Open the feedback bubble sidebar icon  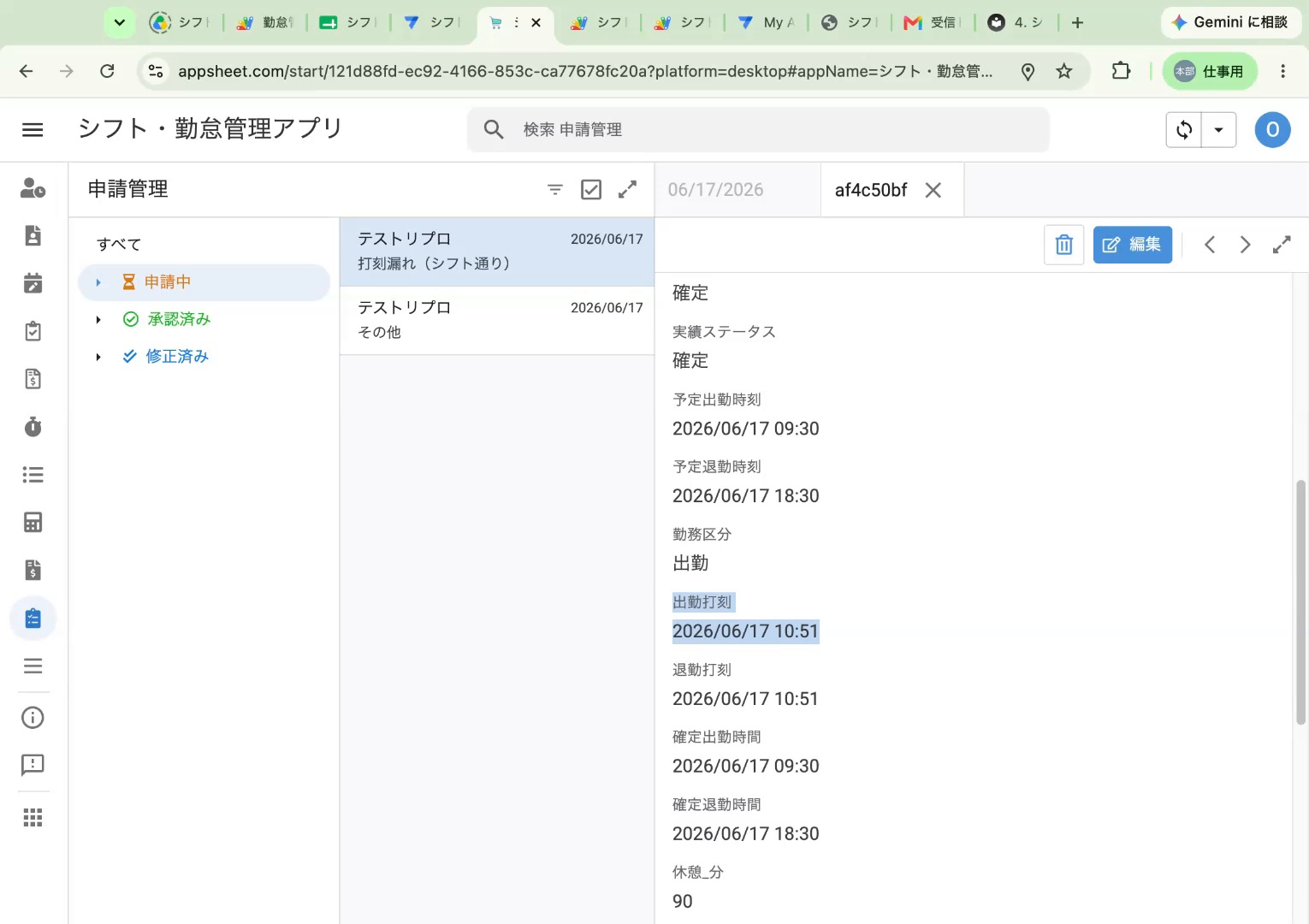click(x=33, y=765)
